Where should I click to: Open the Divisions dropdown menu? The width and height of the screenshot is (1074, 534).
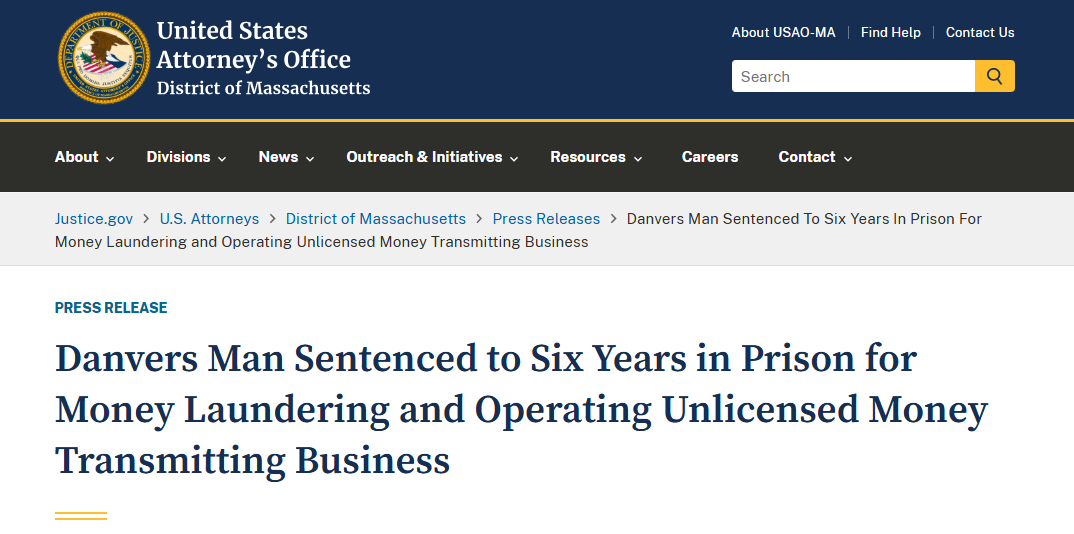pos(186,157)
